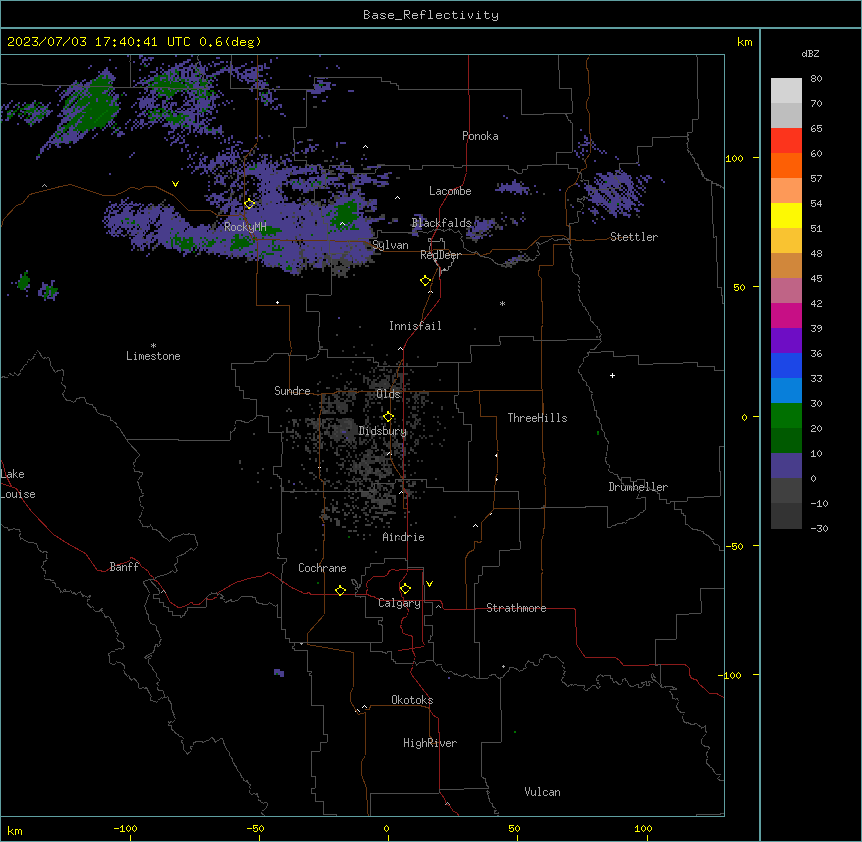Click the Limestone label
Viewport: 862px width, 842px height.
coord(153,356)
